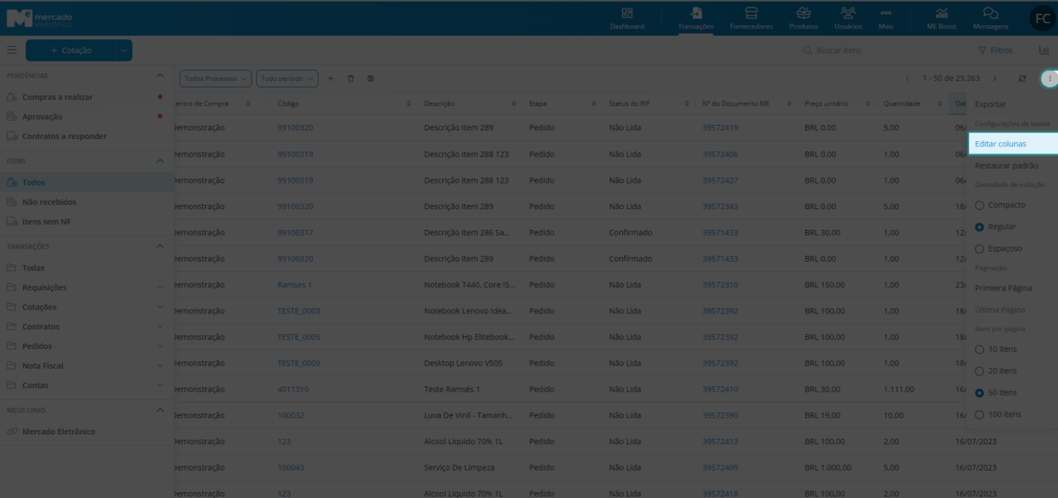Open the Produtos section
The width and height of the screenshot is (1058, 498).
[x=804, y=18]
